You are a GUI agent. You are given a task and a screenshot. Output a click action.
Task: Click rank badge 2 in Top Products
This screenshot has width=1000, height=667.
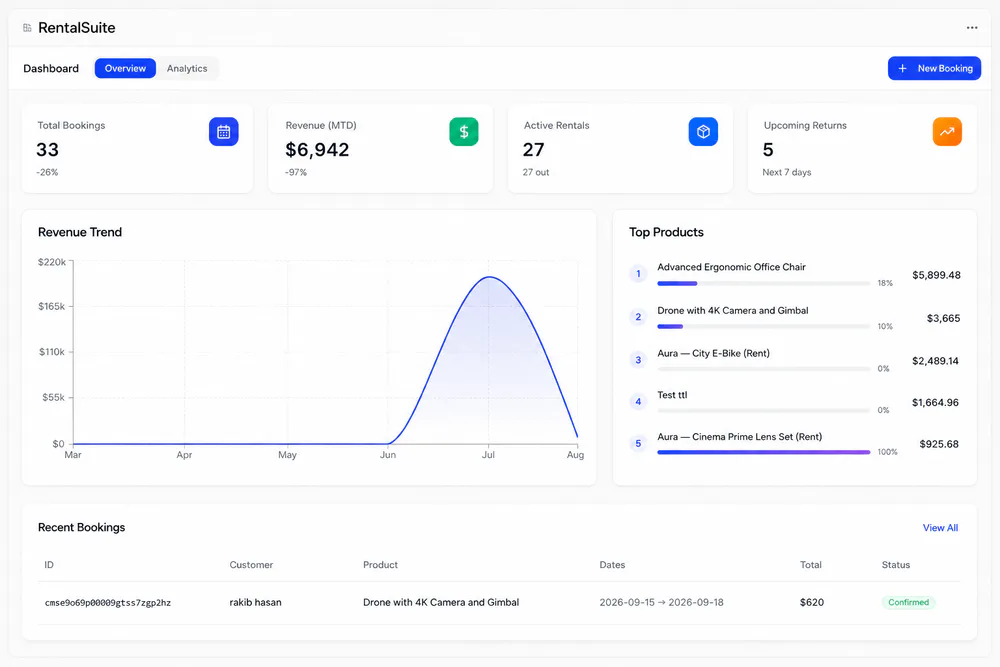(x=638, y=317)
